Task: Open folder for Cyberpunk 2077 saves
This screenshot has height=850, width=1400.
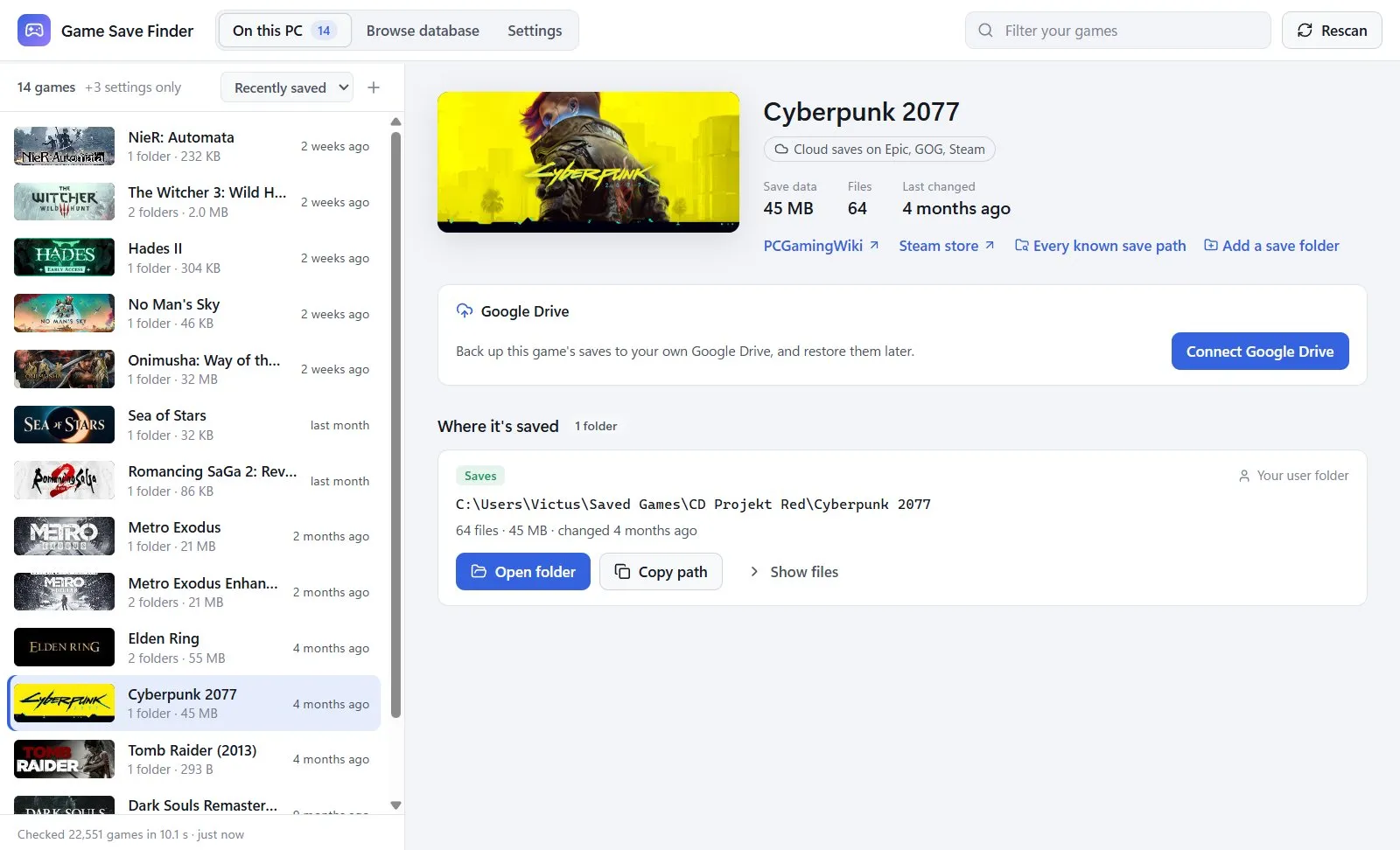Action: 523,572
